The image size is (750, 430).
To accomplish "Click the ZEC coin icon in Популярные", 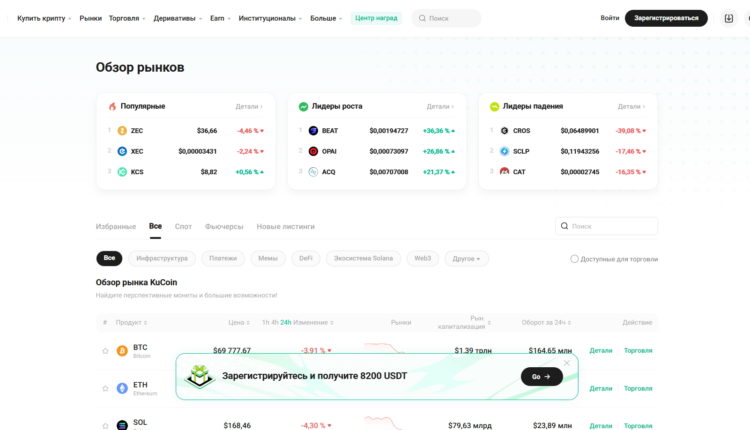I will (122, 131).
